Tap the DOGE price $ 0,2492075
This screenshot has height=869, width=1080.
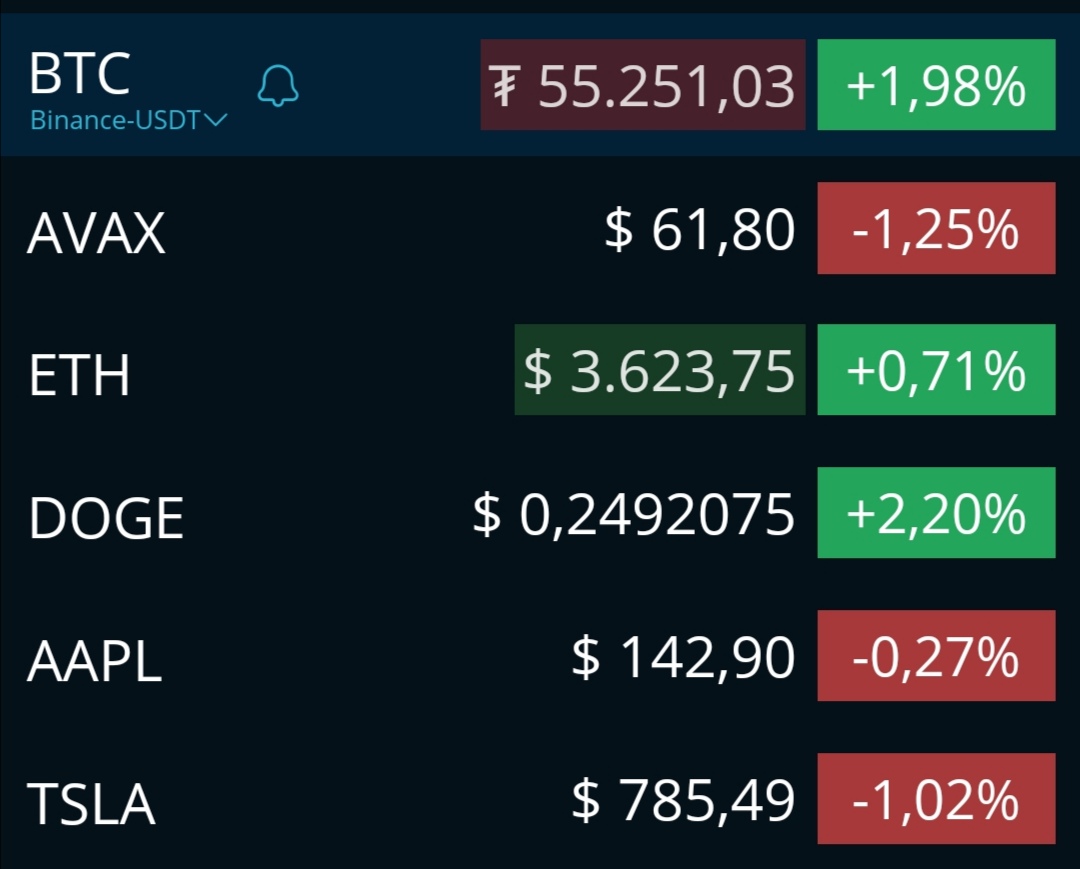[634, 514]
